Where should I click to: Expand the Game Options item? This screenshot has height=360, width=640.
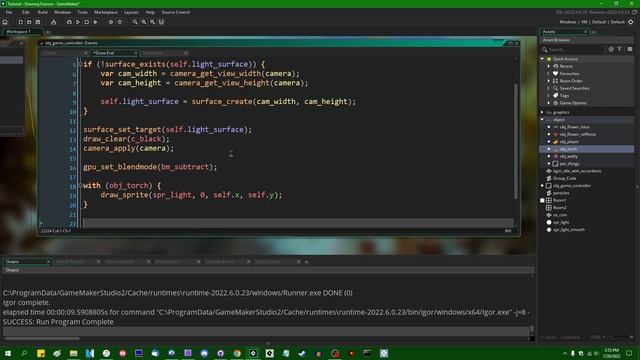pyautogui.click(x=549, y=103)
